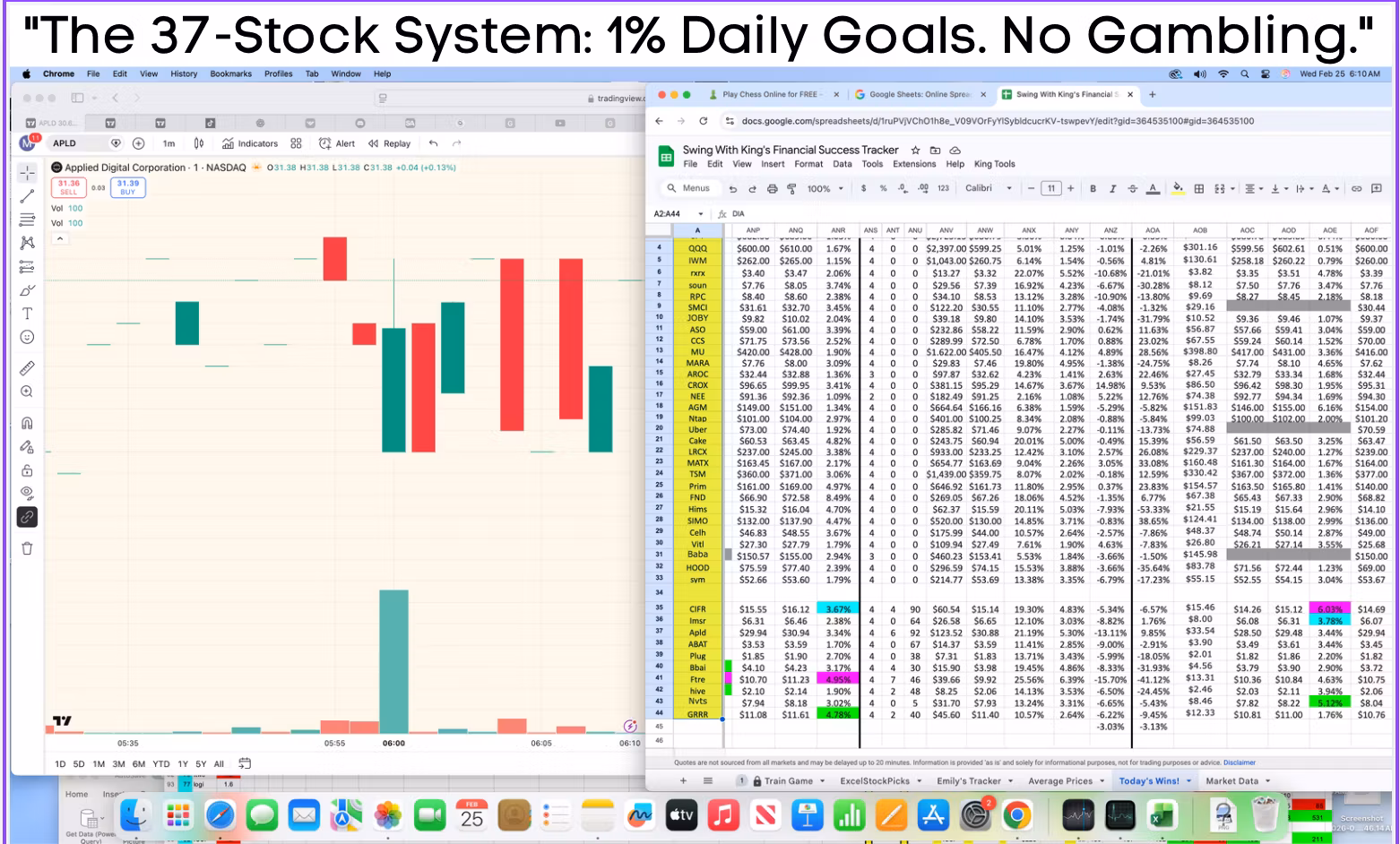1400x844 pixels.
Task: Open the forecasting and measurement tools
Action: pos(27,267)
